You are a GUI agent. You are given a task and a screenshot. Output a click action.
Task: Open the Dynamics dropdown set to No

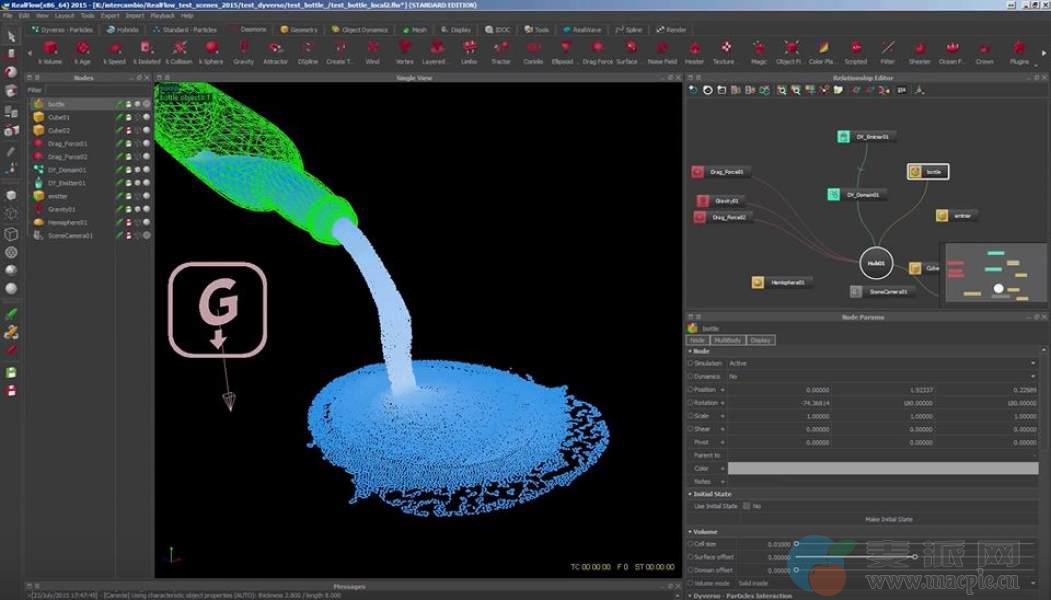(x=880, y=376)
